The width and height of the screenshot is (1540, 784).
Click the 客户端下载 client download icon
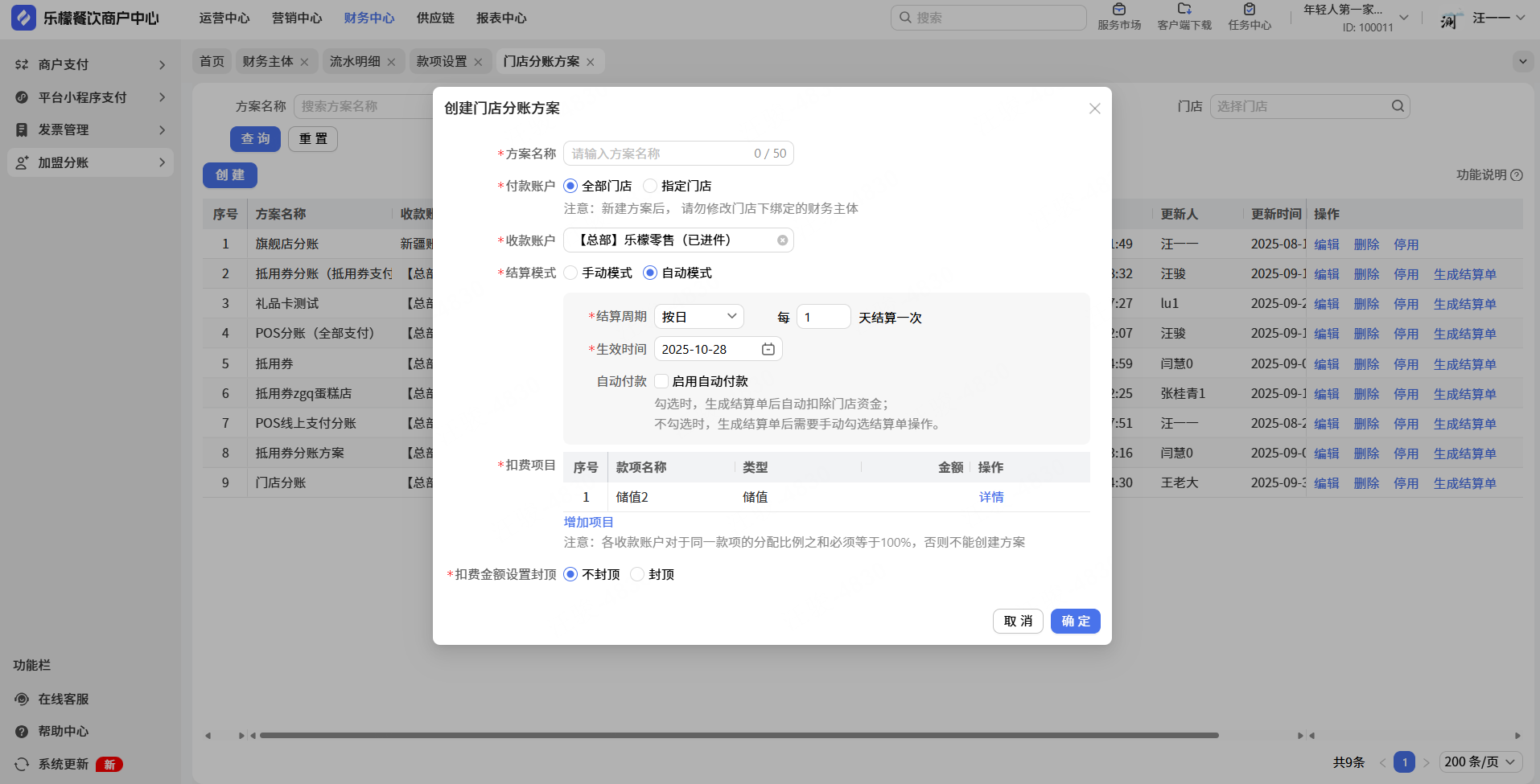click(1184, 10)
